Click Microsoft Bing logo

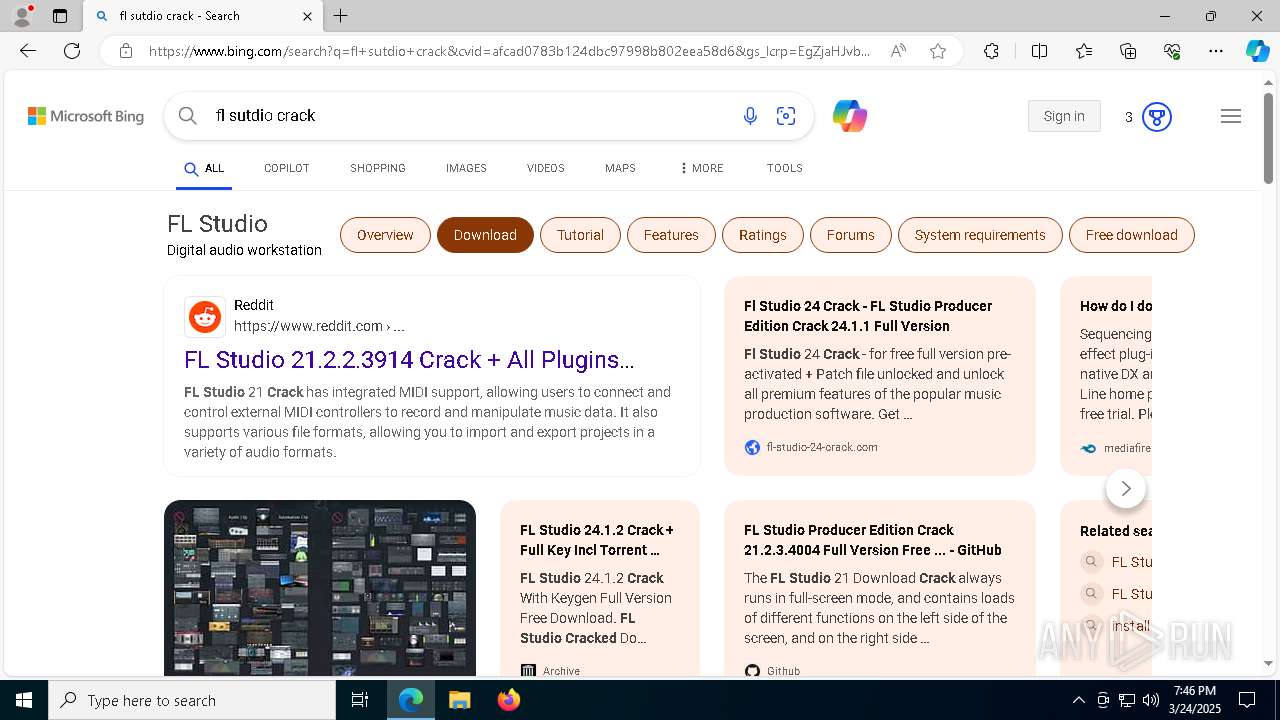tap(86, 117)
